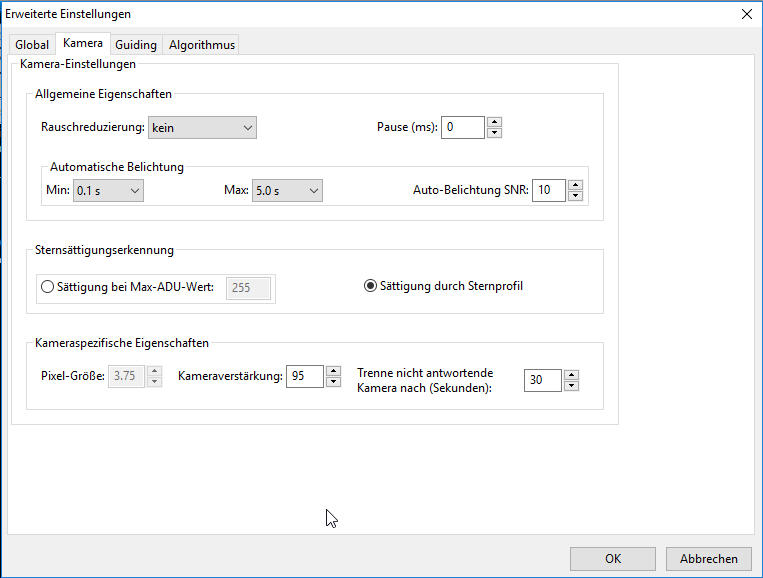This screenshot has height=578, width=763.
Task: Select Sättigung bei Max-ADU-Wert radio option
Action: [47, 287]
